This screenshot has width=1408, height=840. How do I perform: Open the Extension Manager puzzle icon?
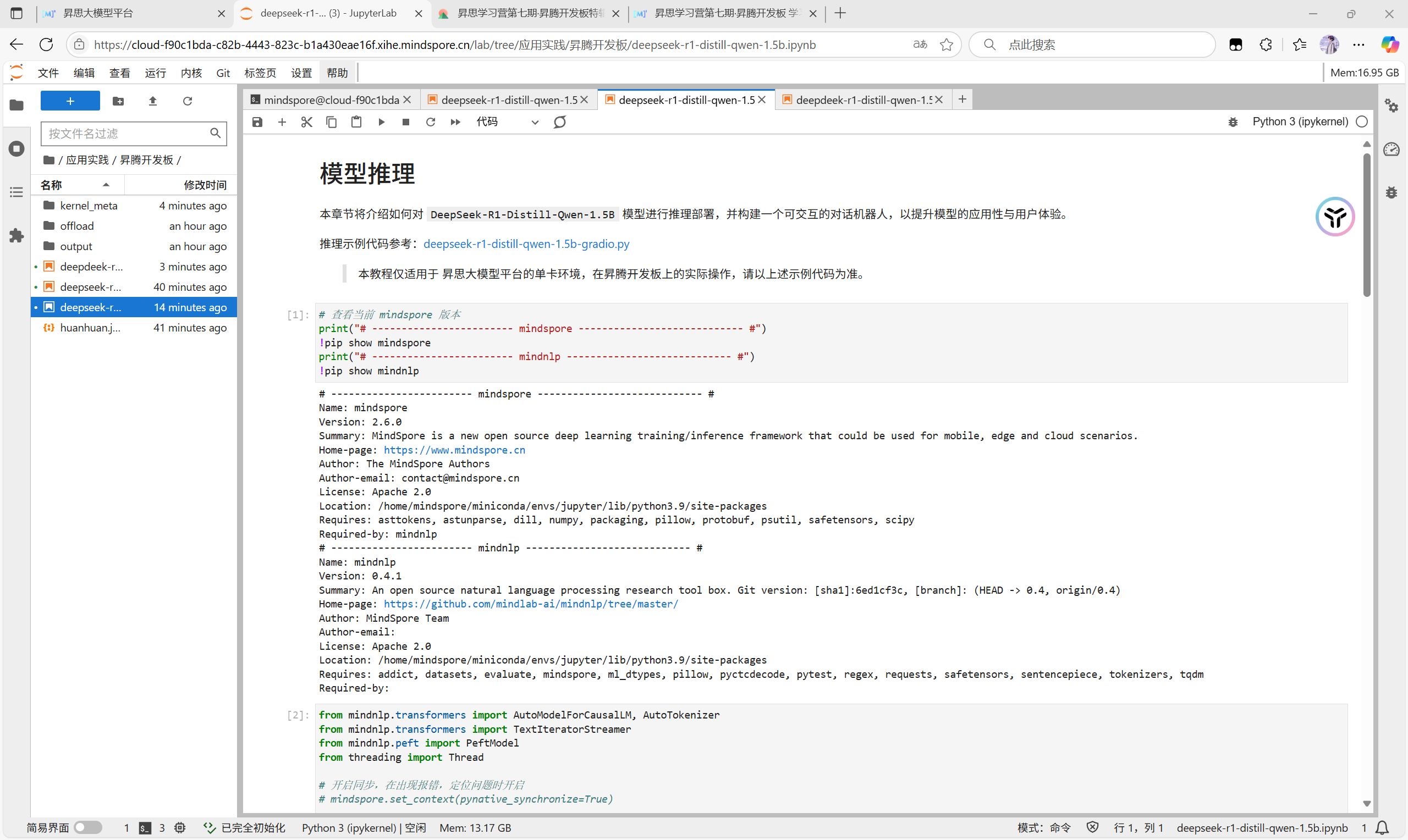coord(16,235)
